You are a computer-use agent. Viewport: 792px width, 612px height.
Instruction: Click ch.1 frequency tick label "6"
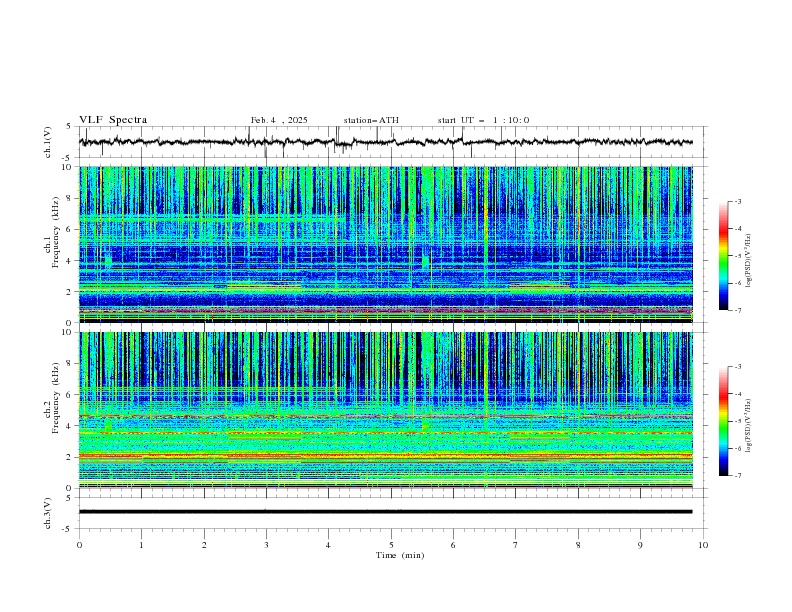[x=69, y=230]
